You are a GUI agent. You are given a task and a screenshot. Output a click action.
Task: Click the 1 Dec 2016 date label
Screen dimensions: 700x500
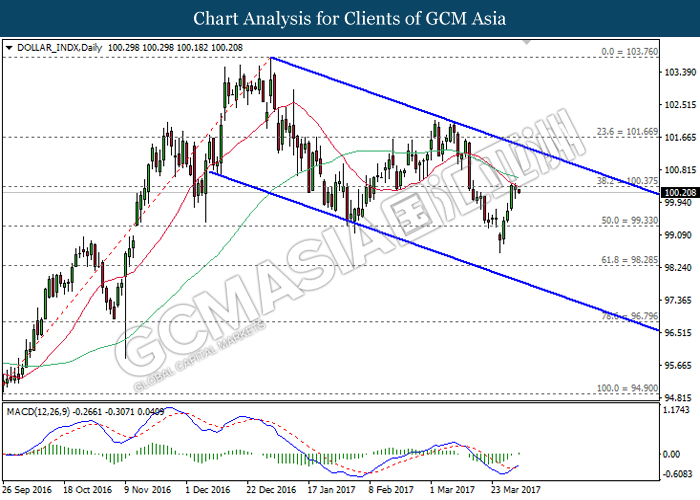(208, 490)
